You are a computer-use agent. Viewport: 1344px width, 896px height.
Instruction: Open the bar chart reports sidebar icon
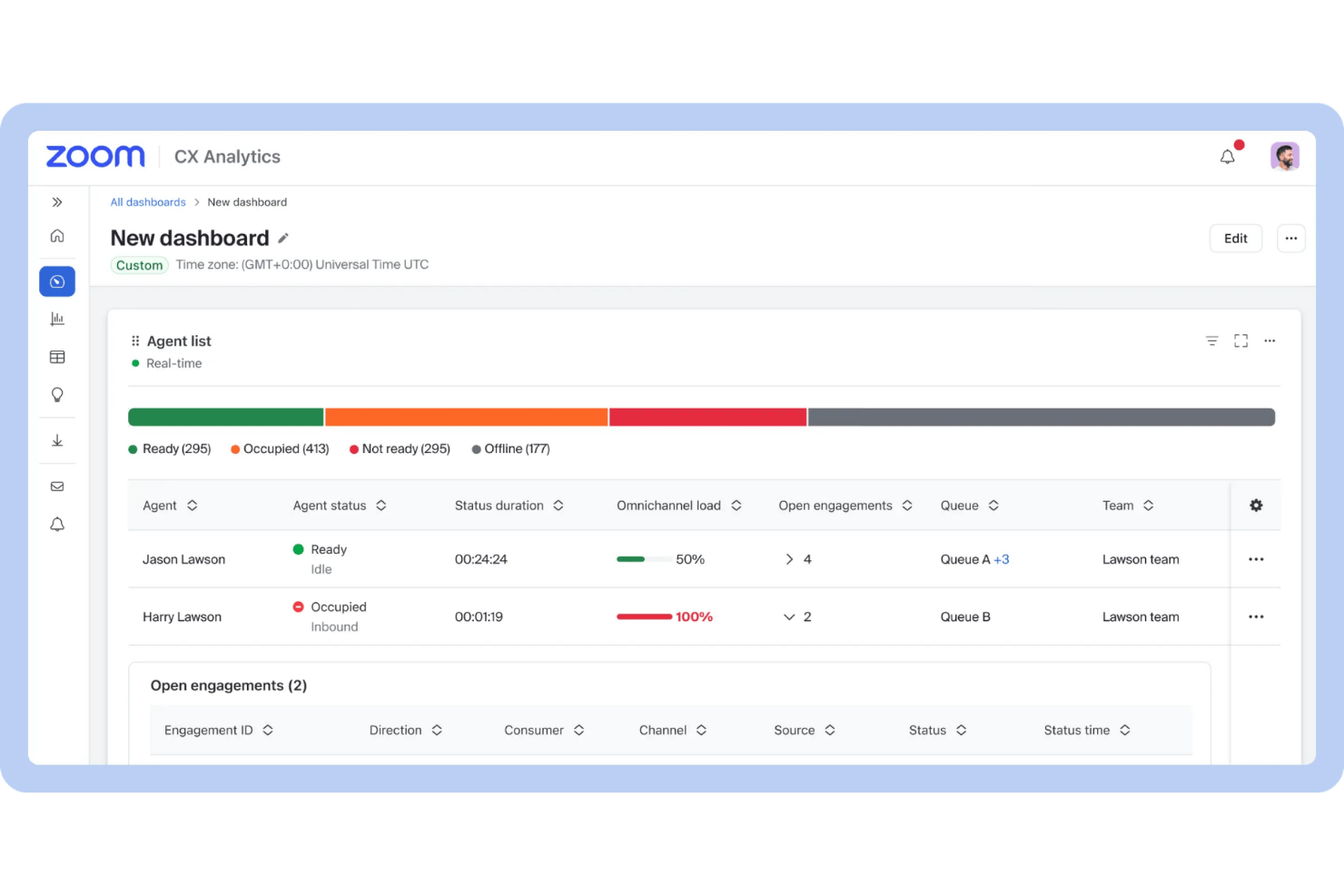(57, 319)
